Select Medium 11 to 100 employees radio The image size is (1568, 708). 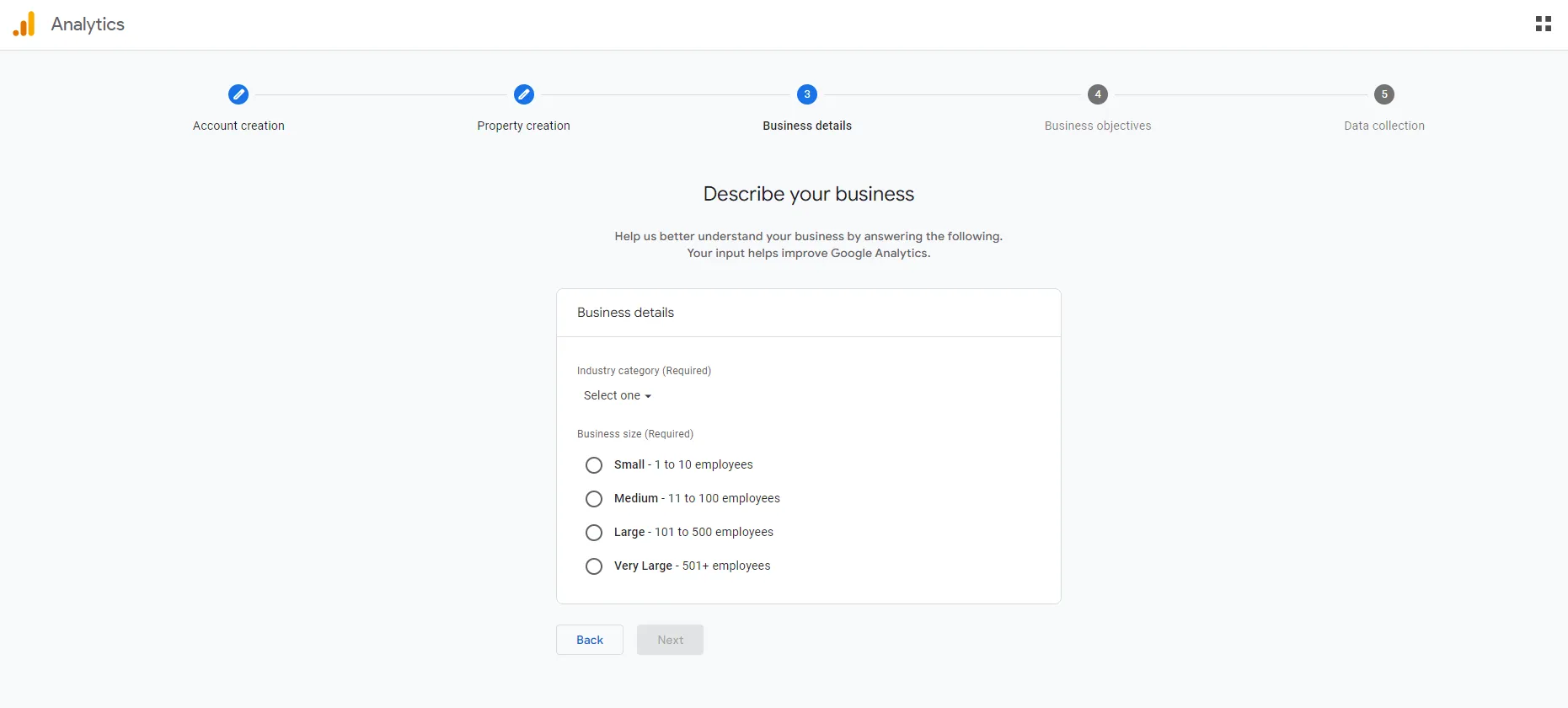coord(594,499)
